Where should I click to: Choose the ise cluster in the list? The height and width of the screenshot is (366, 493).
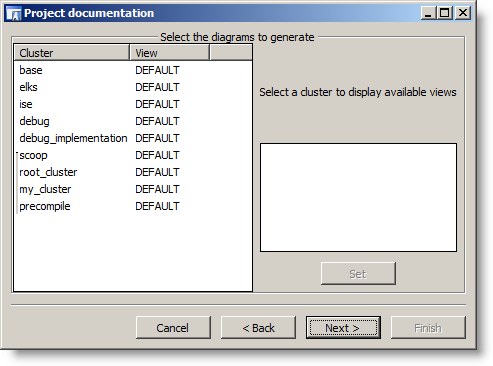(133, 104)
